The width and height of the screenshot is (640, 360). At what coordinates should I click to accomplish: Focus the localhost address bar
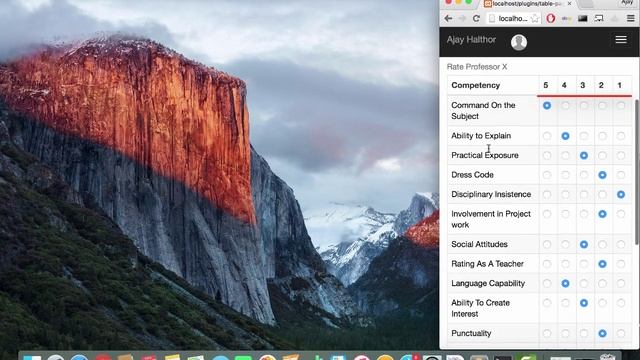click(x=514, y=18)
